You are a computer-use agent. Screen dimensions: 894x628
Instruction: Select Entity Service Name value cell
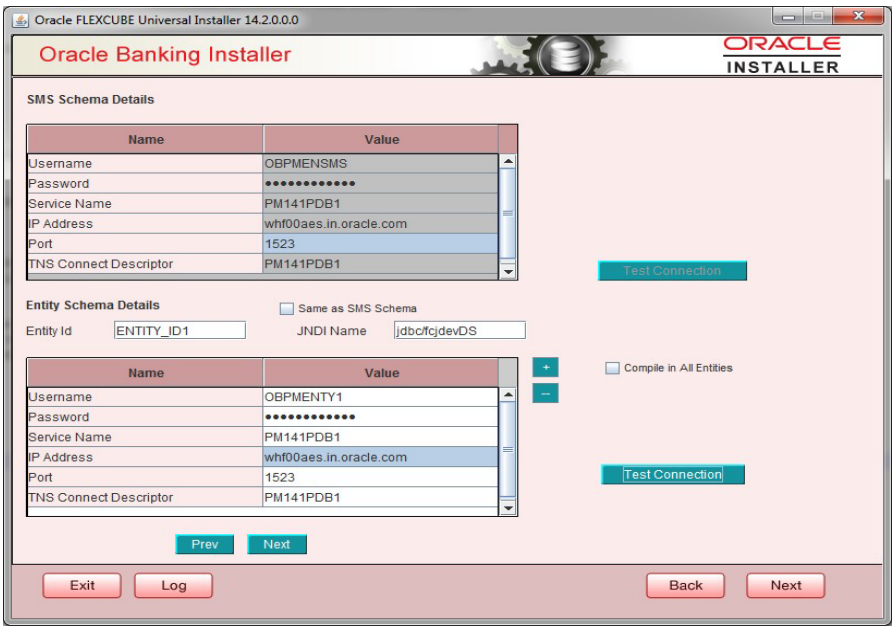380,437
